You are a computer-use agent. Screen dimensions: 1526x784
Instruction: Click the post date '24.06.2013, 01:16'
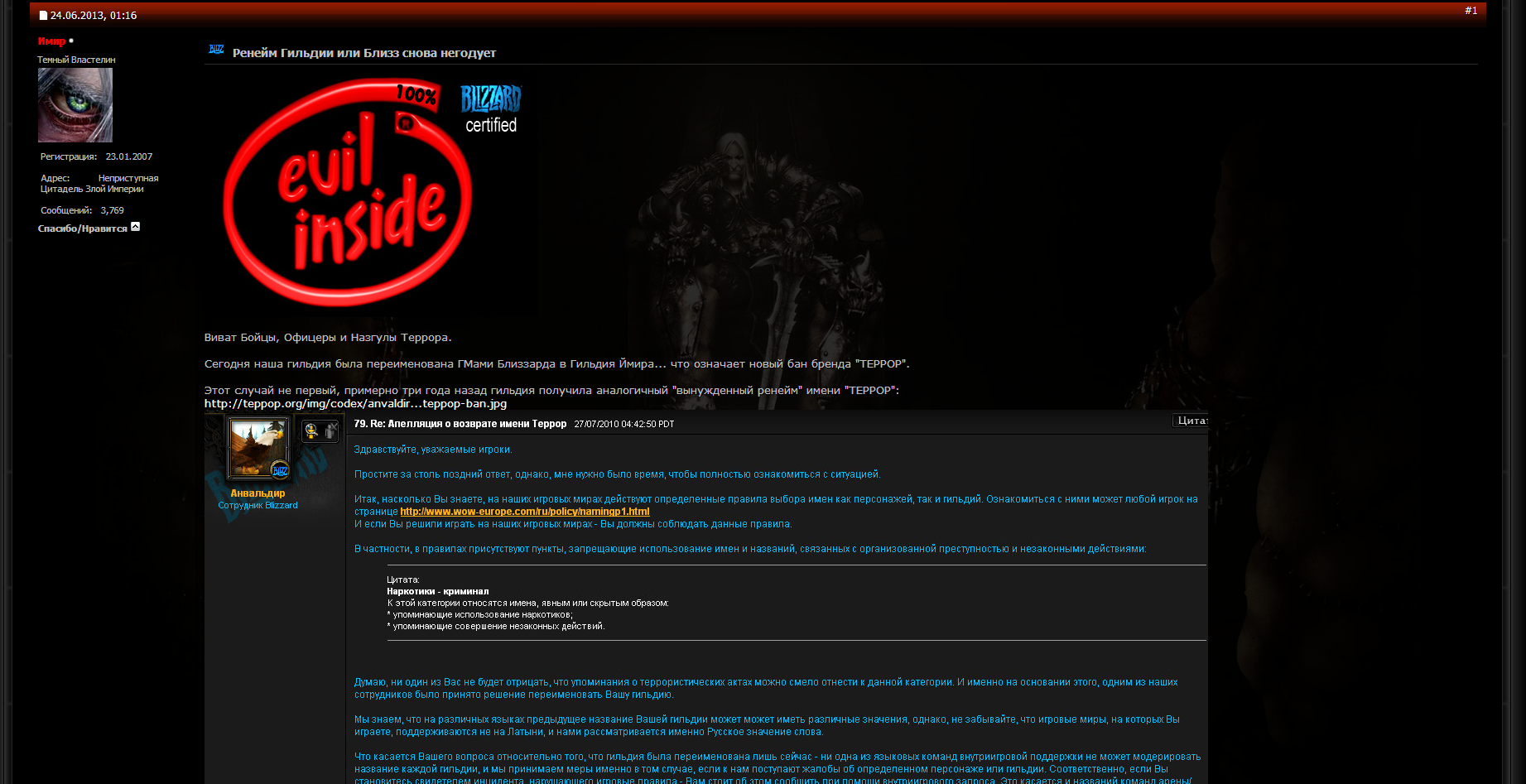94,16
